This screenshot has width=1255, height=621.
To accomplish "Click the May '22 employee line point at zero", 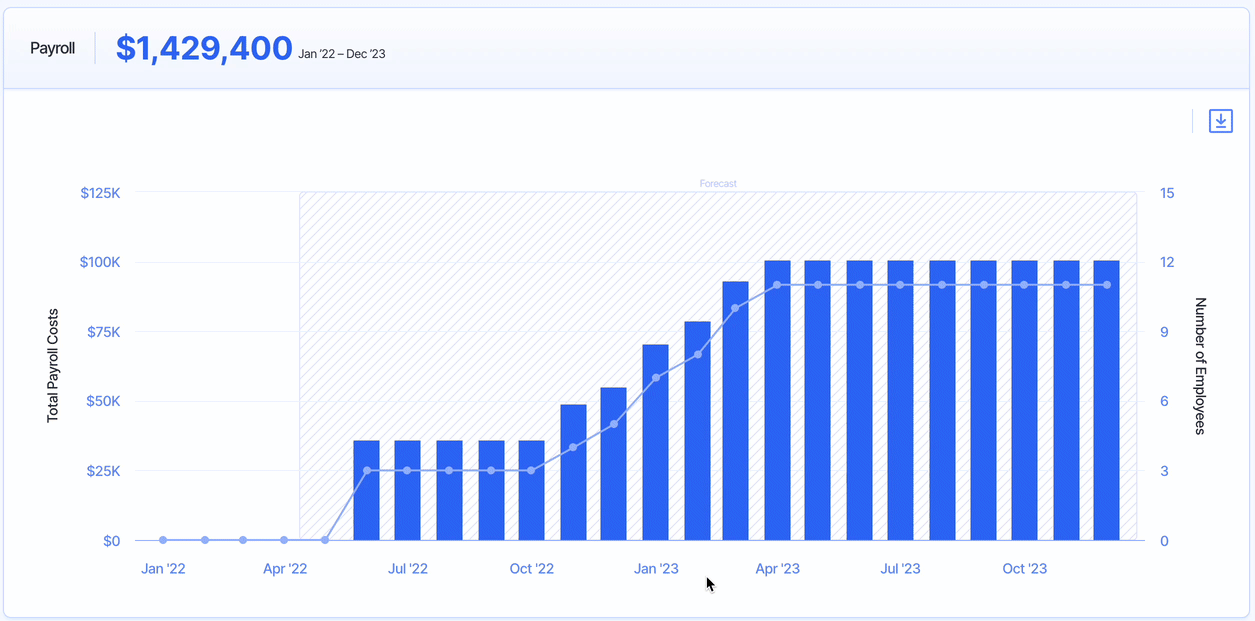I will pyautogui.click(x=325, y=540).
